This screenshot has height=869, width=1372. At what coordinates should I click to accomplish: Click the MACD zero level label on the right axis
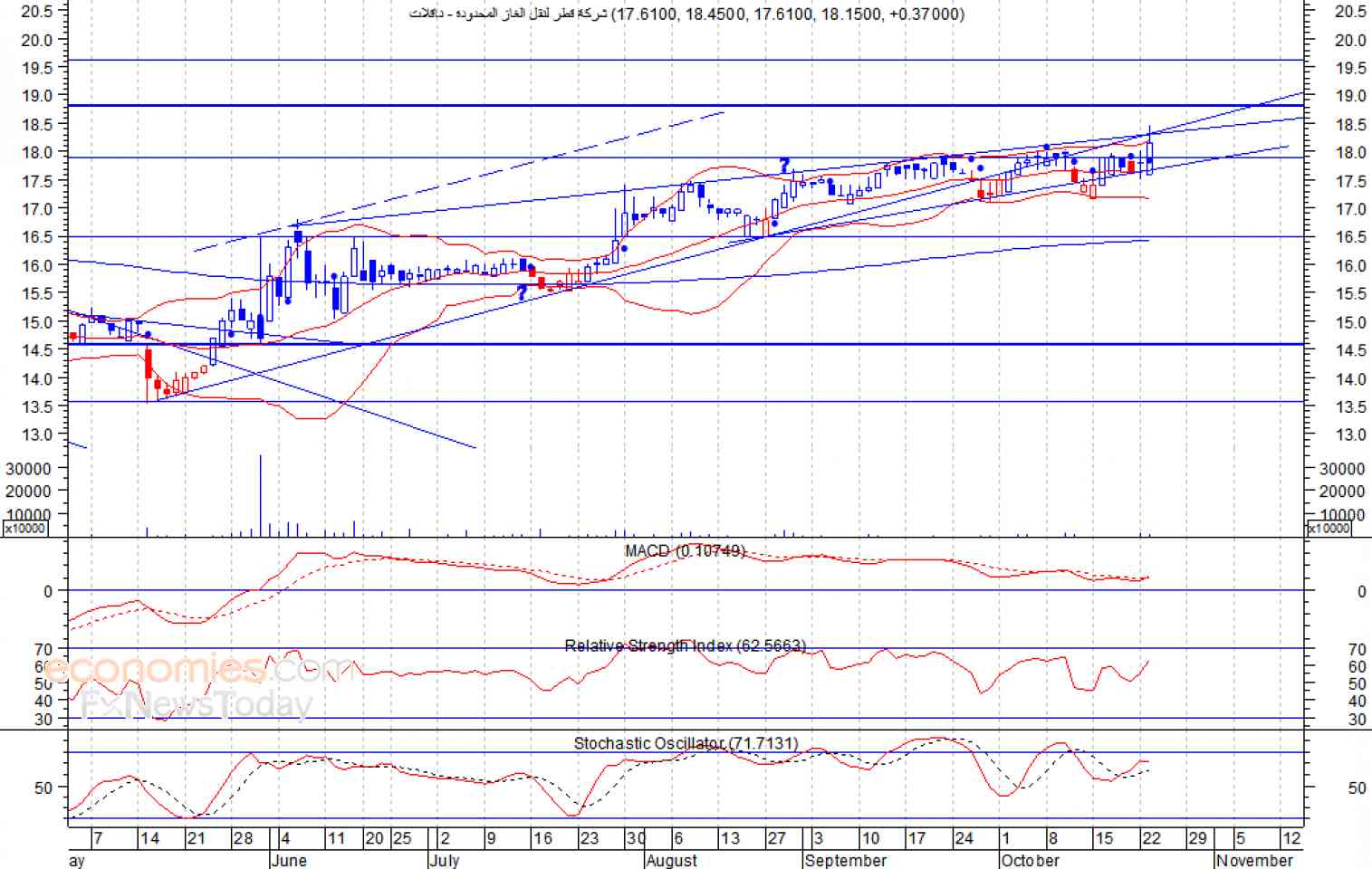(1361, 591)
